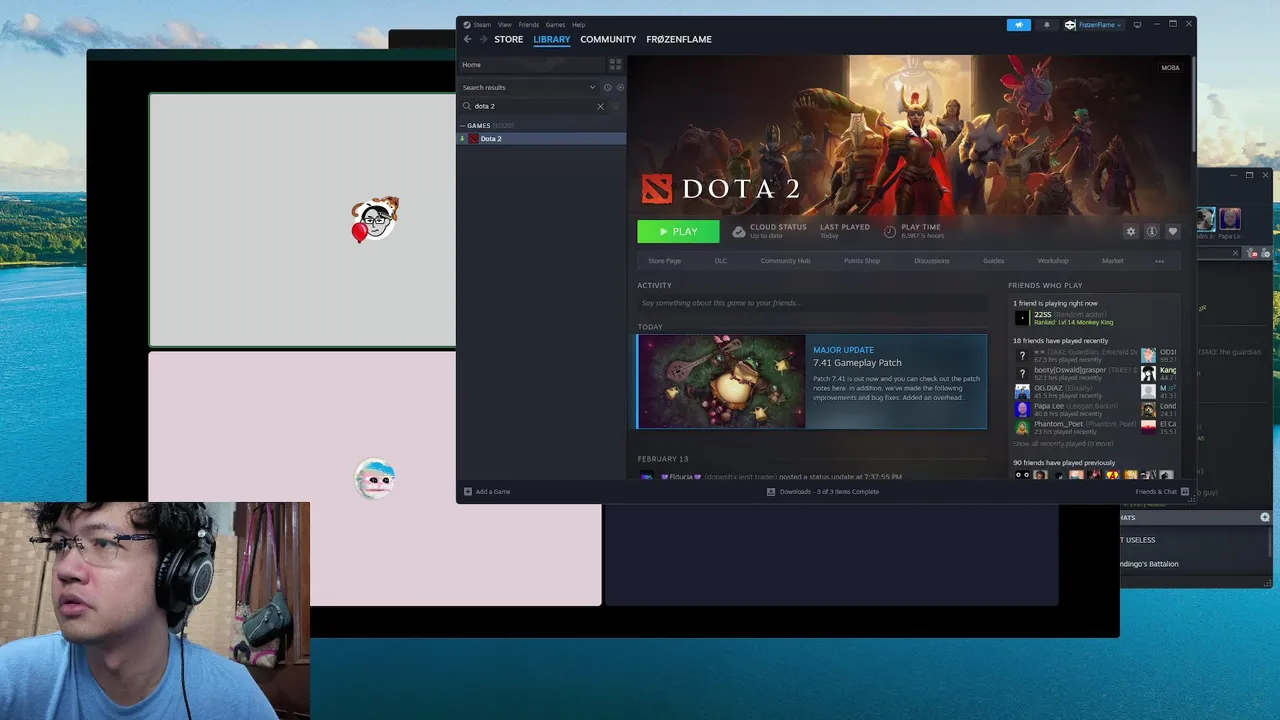Add Dota 2 to favorites heart icon
Screen dimensions: 1280x720
1173,231
